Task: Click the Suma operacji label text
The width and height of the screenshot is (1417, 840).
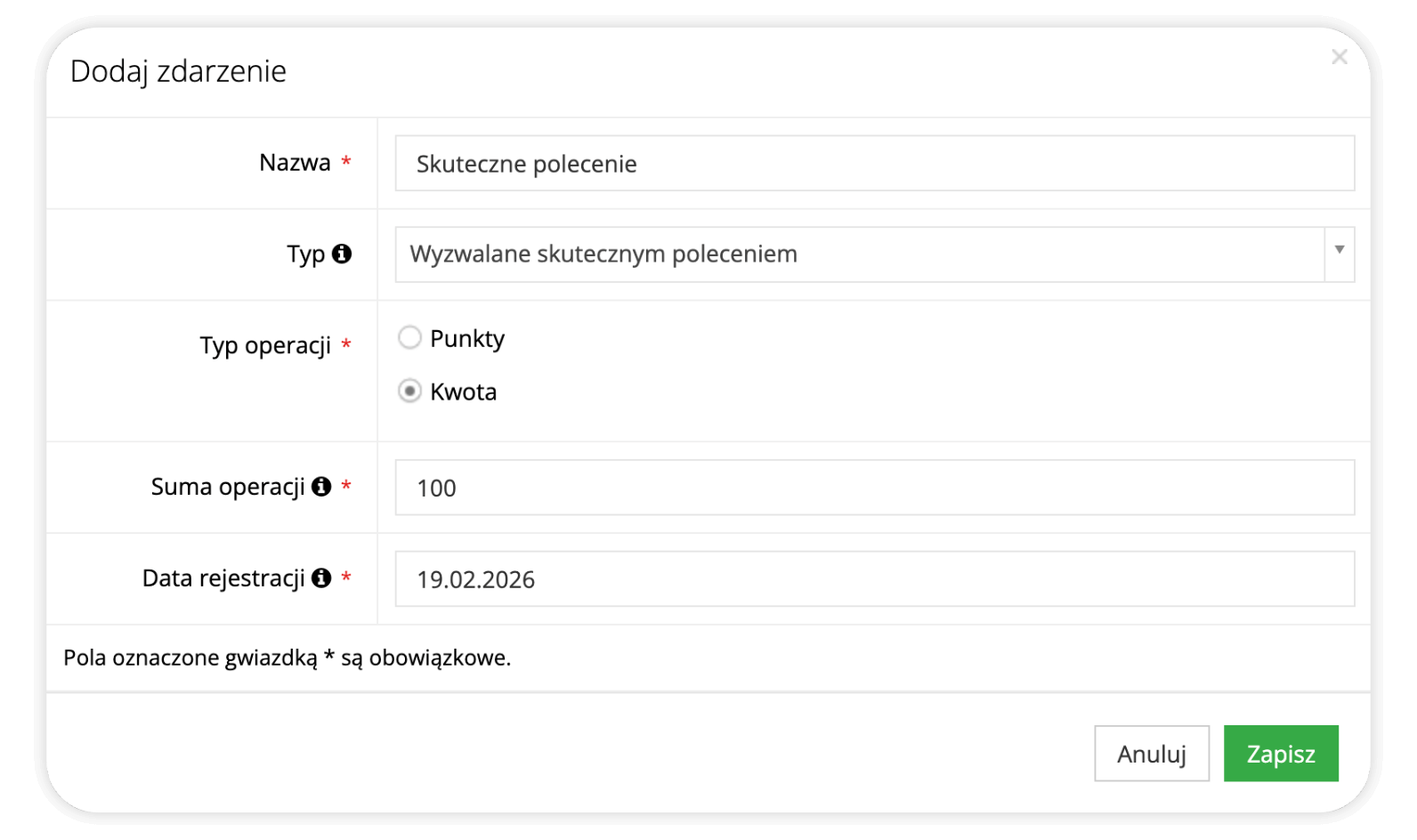Action: pos(228,487)
